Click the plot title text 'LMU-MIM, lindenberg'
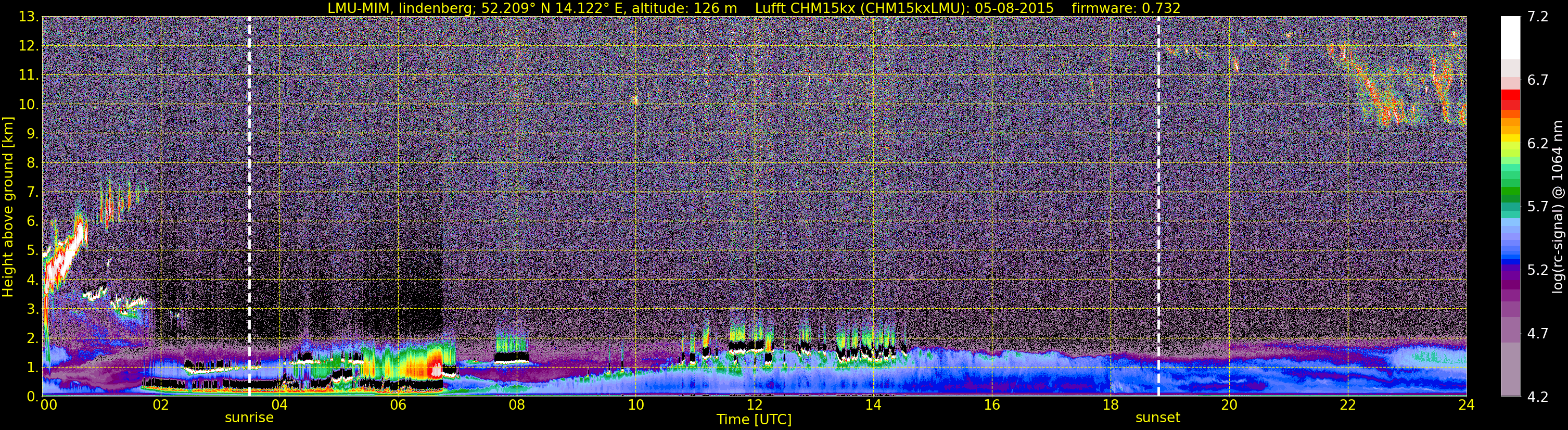The height and width of the screenshot is (430, 1568). coord(399,8)
